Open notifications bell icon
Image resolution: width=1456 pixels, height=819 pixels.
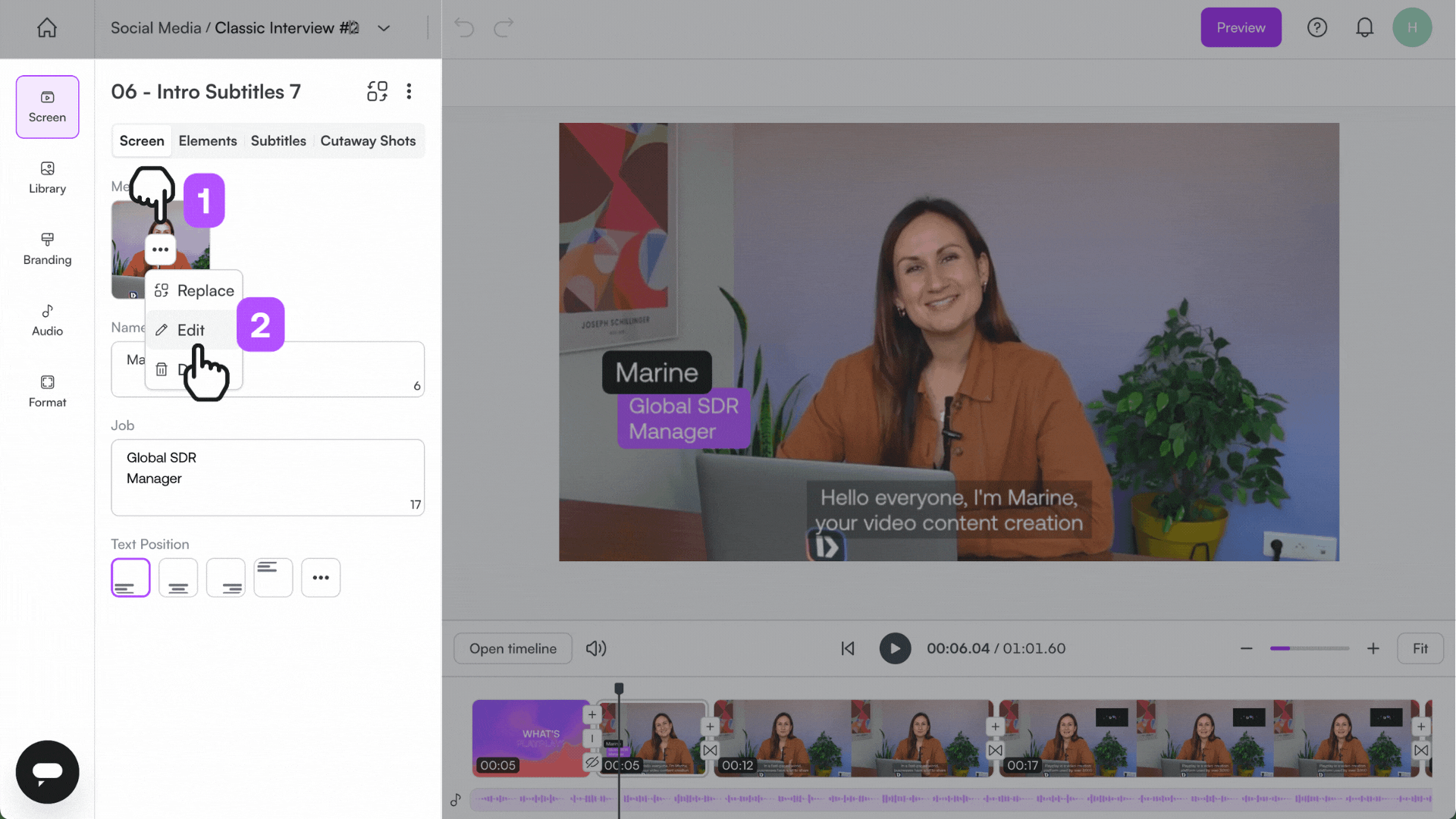1364,28
